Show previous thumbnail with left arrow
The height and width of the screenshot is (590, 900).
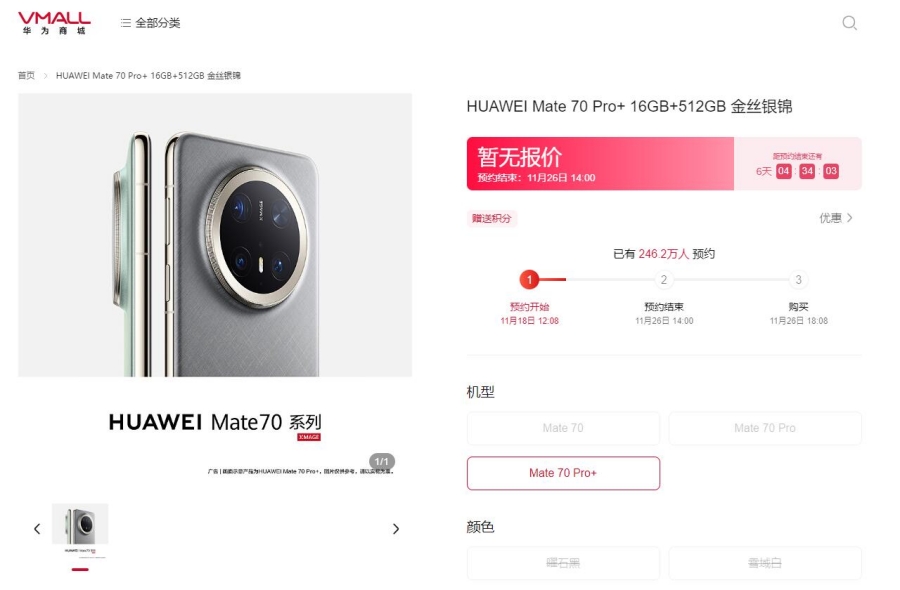tap(37, 529)
